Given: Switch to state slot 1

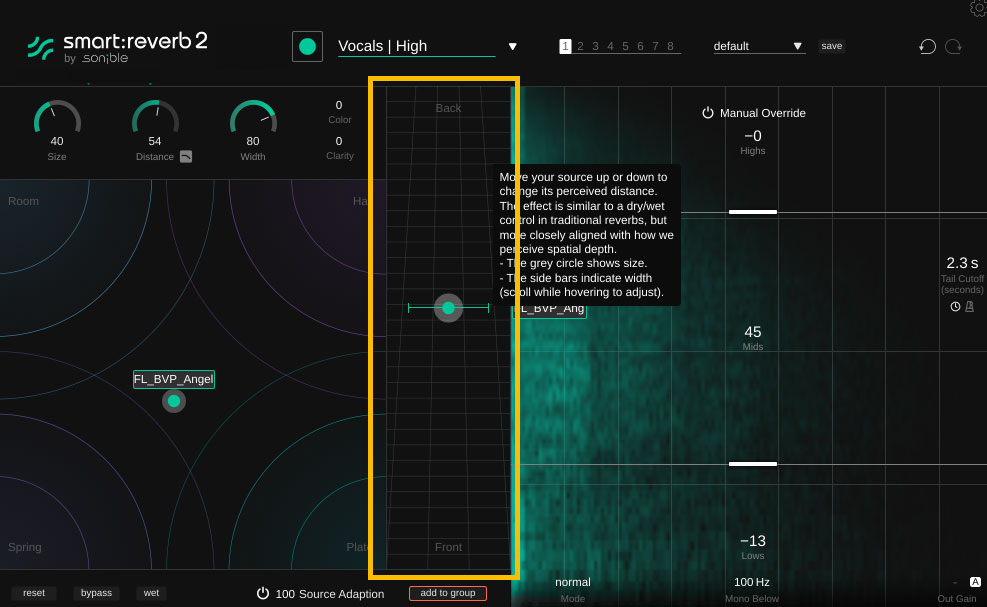Looking at the screenshot, I should pos(565,46).
